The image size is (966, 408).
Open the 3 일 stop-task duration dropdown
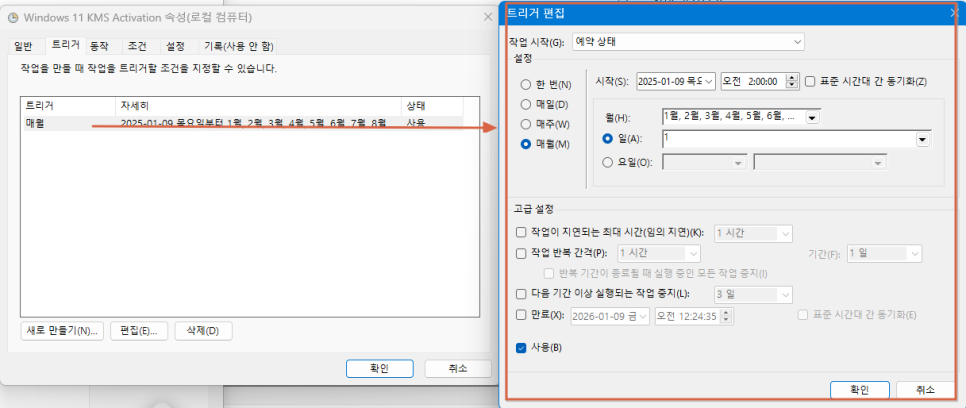tap(753, 295)
